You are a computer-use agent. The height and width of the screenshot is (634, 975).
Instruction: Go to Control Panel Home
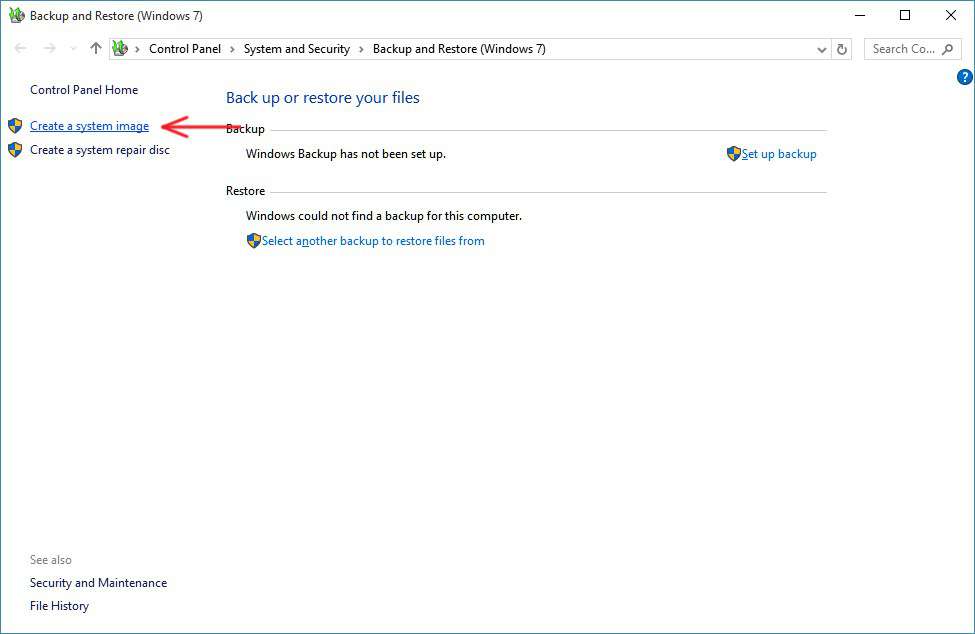pos(84,90)
